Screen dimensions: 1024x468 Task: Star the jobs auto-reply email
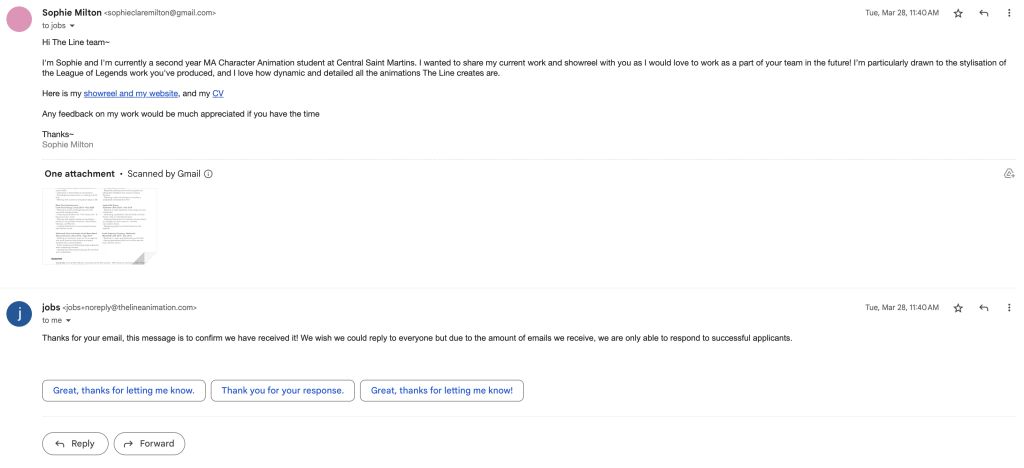[958, 308]
